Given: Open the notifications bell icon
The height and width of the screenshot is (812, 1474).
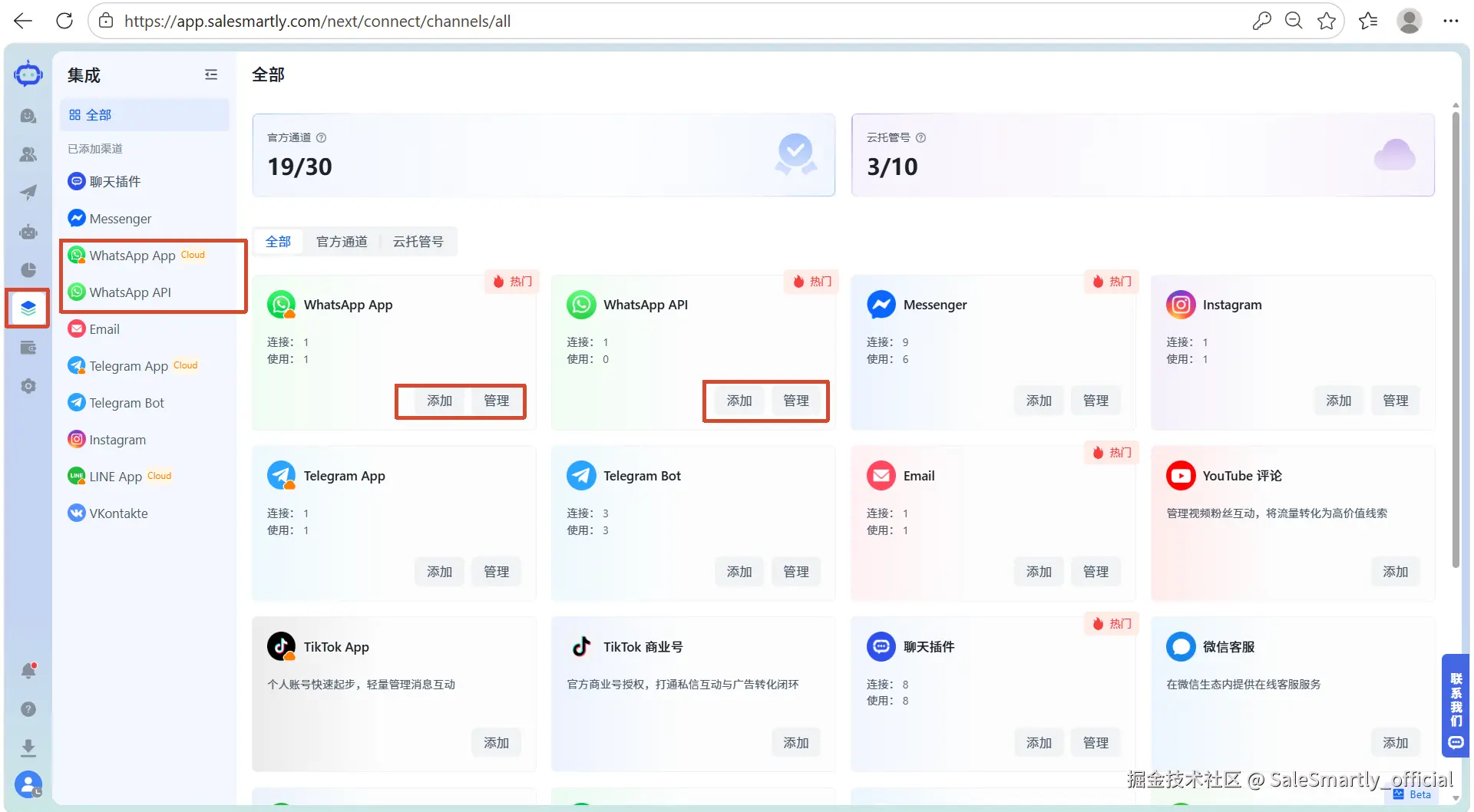Looking at the screenshot, I should (x=28, y=671).
